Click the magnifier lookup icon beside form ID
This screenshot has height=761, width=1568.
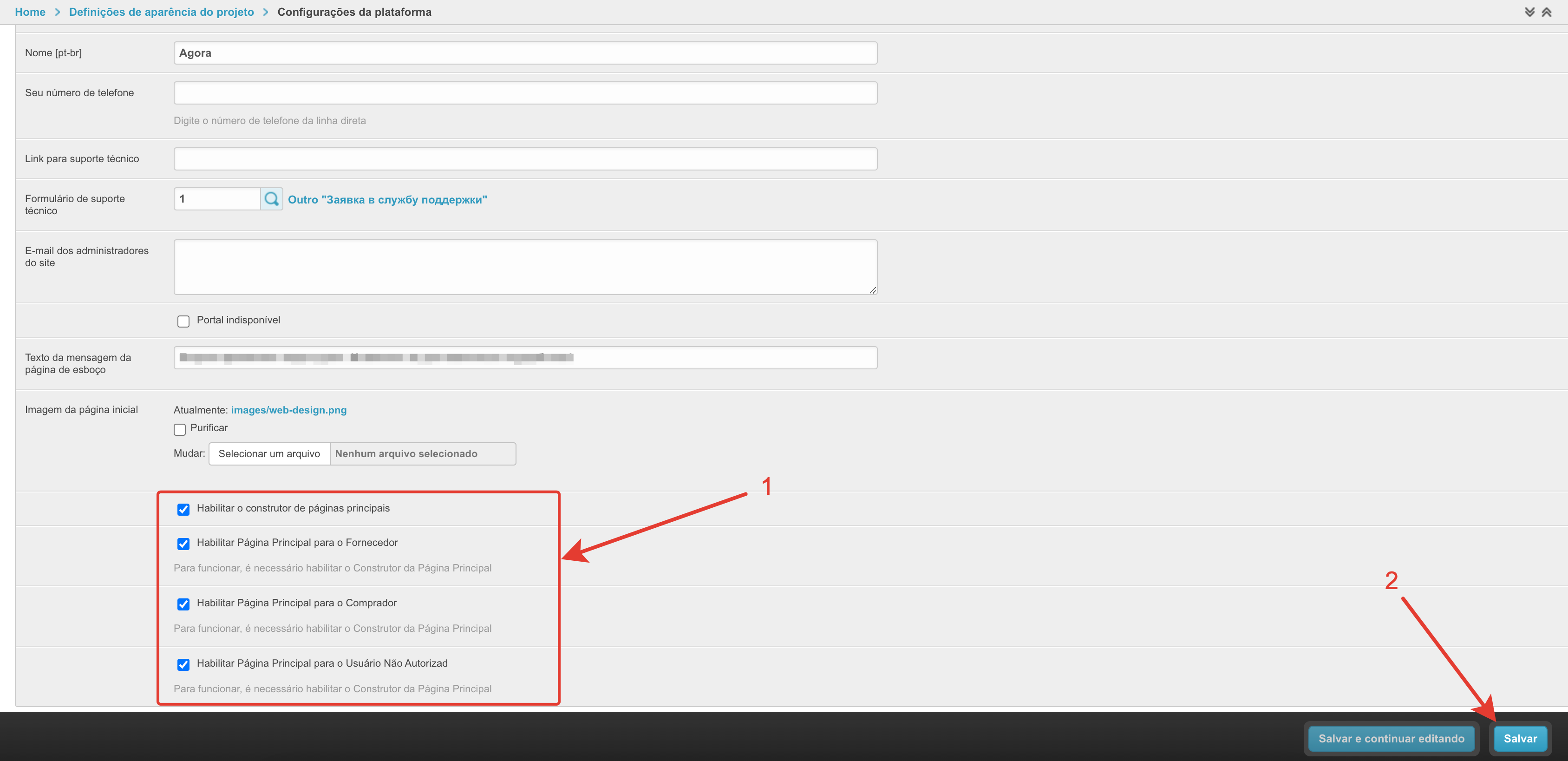point(272,199)
